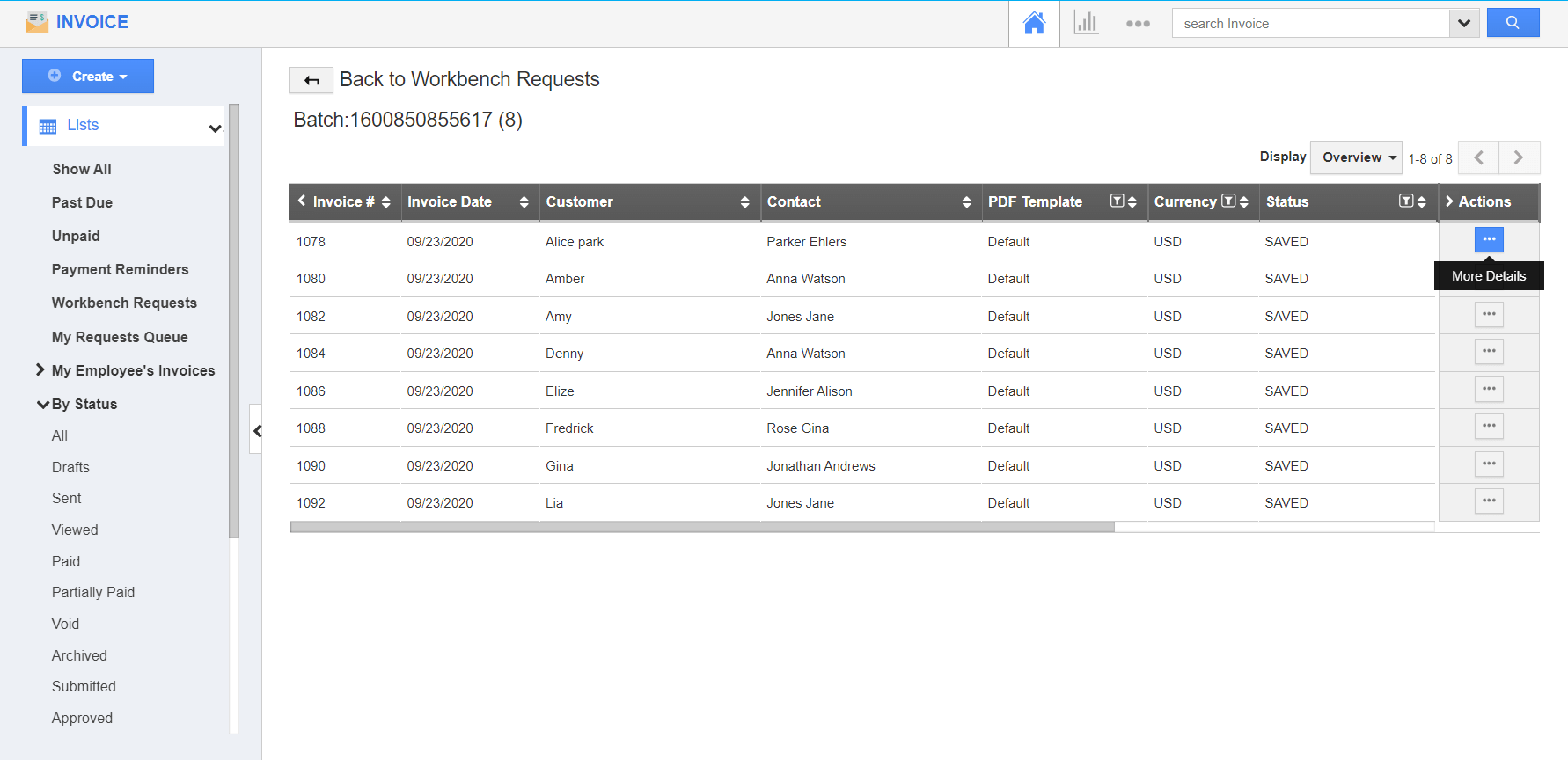Open More Details for invoice 1088
Screen dimensions: 1568x760
pyautogui.click(x=1489, y=426)
